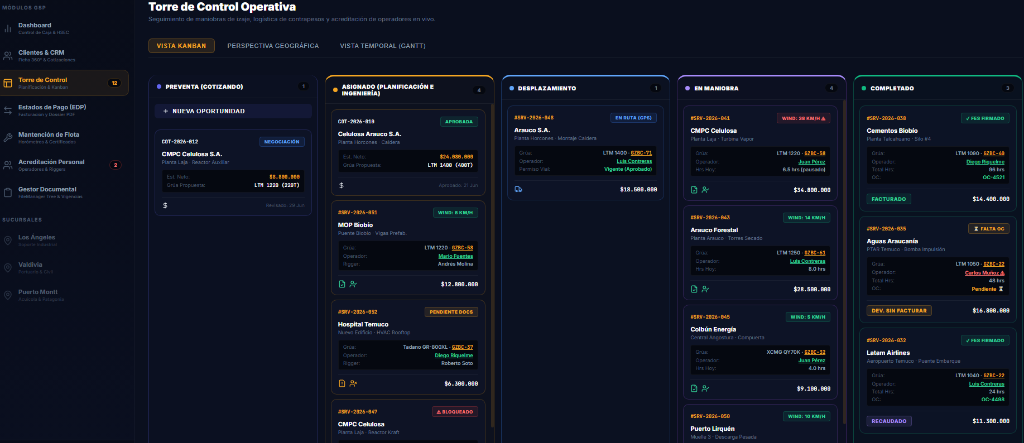The height and width of the screenshot is (443, 1024).
Task: Click the Valdivia location pin icon
Action: tap(8, 268)
